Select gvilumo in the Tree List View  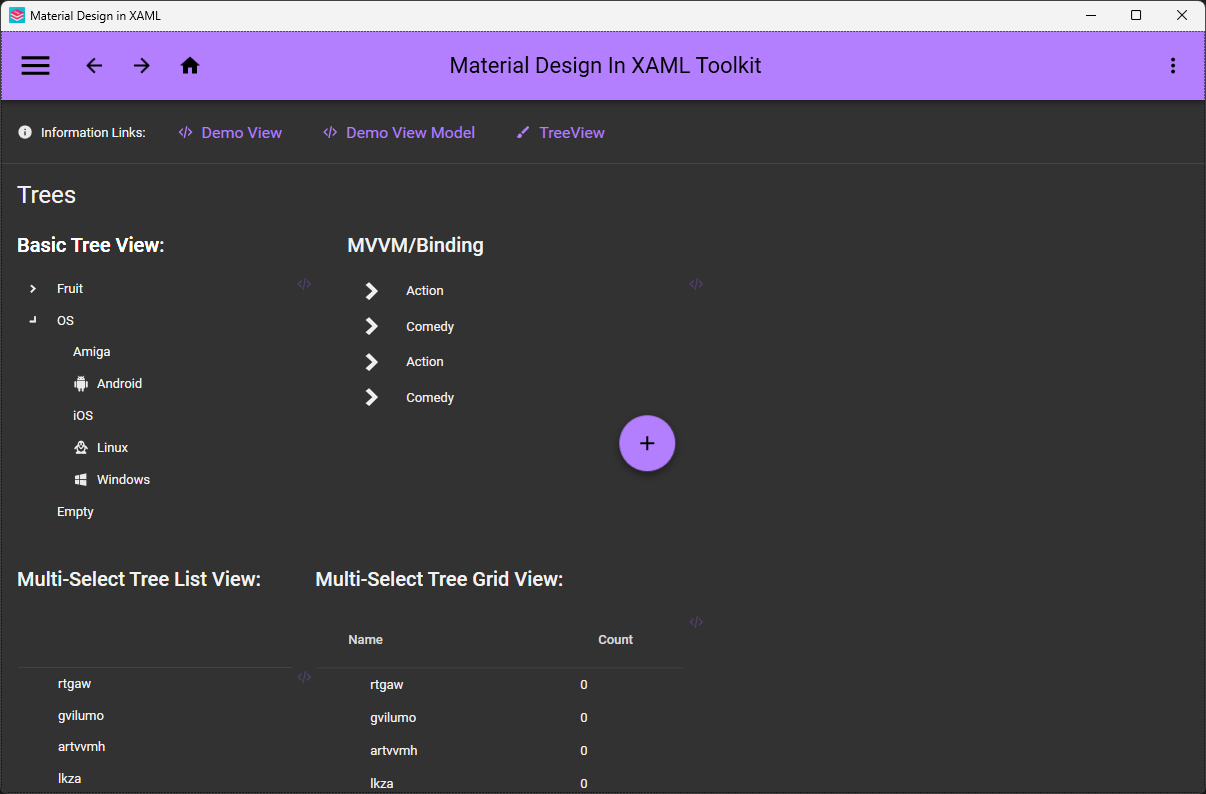coord(81,716)
